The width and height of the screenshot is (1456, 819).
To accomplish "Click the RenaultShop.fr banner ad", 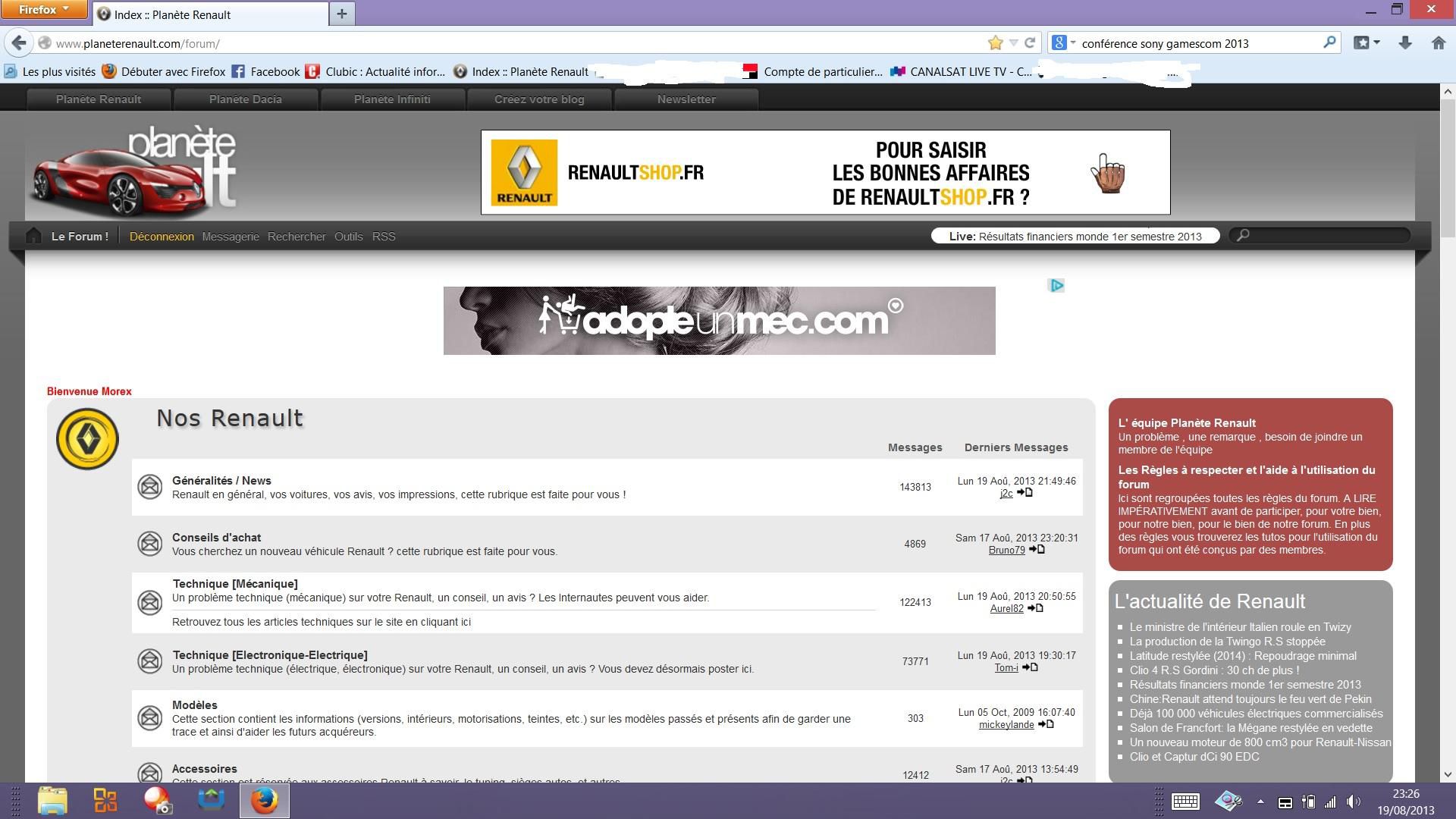I will [x=825, y=172].
